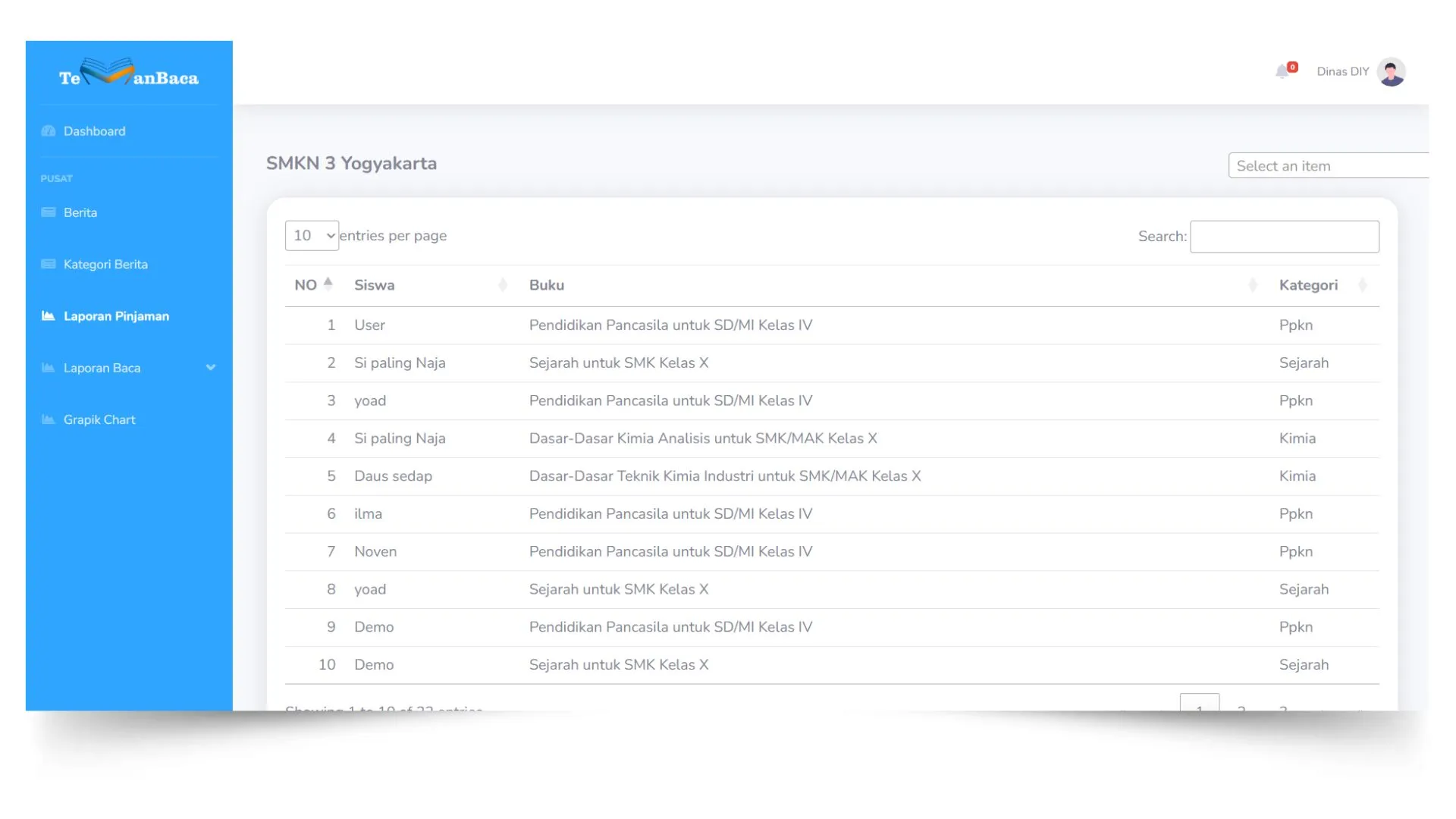Expand the Laporan Baca submenu chevron
This screenshot has width=1456, height=819.
tap(211, 368)
